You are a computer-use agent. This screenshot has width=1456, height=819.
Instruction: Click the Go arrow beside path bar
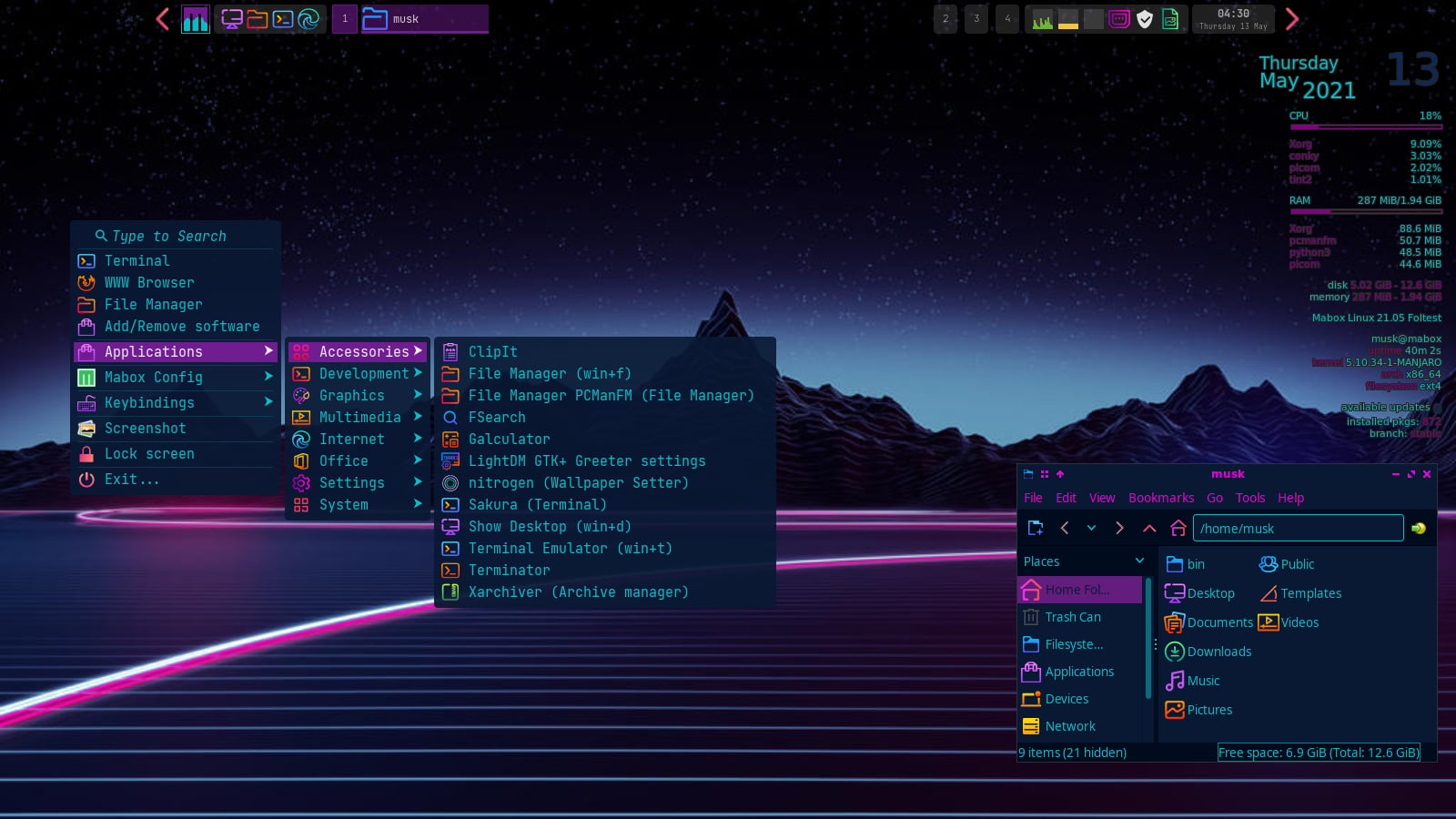pos(1418,528)
